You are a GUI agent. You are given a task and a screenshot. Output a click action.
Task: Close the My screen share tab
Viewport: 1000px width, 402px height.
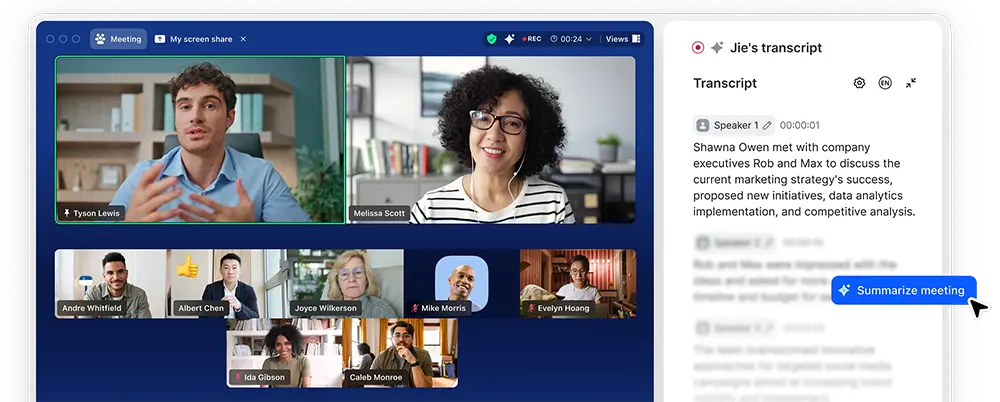tap(243, 39)
